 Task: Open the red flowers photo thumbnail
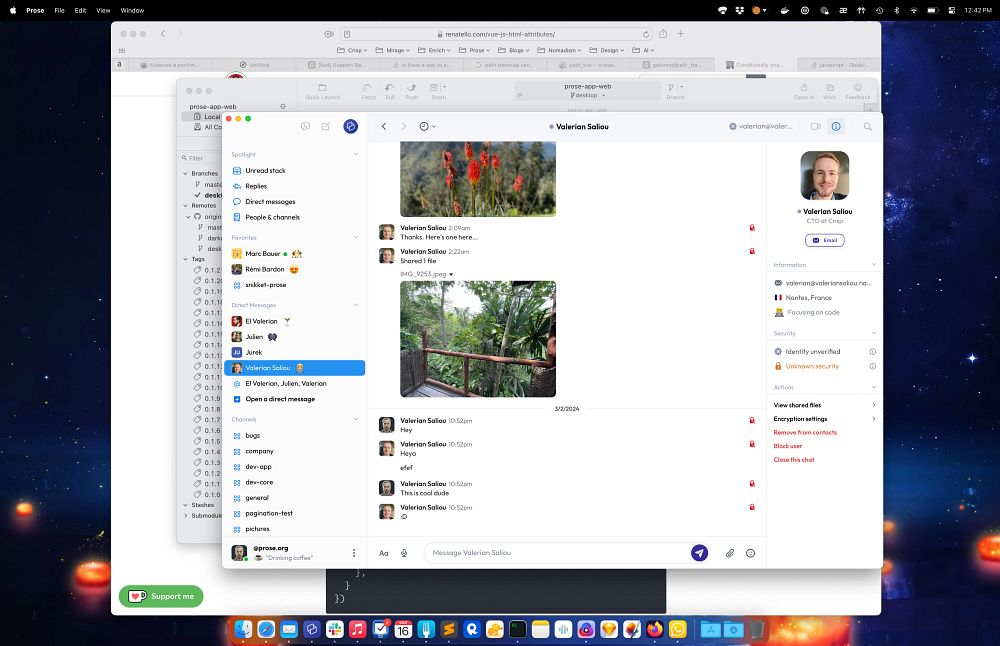478,179
